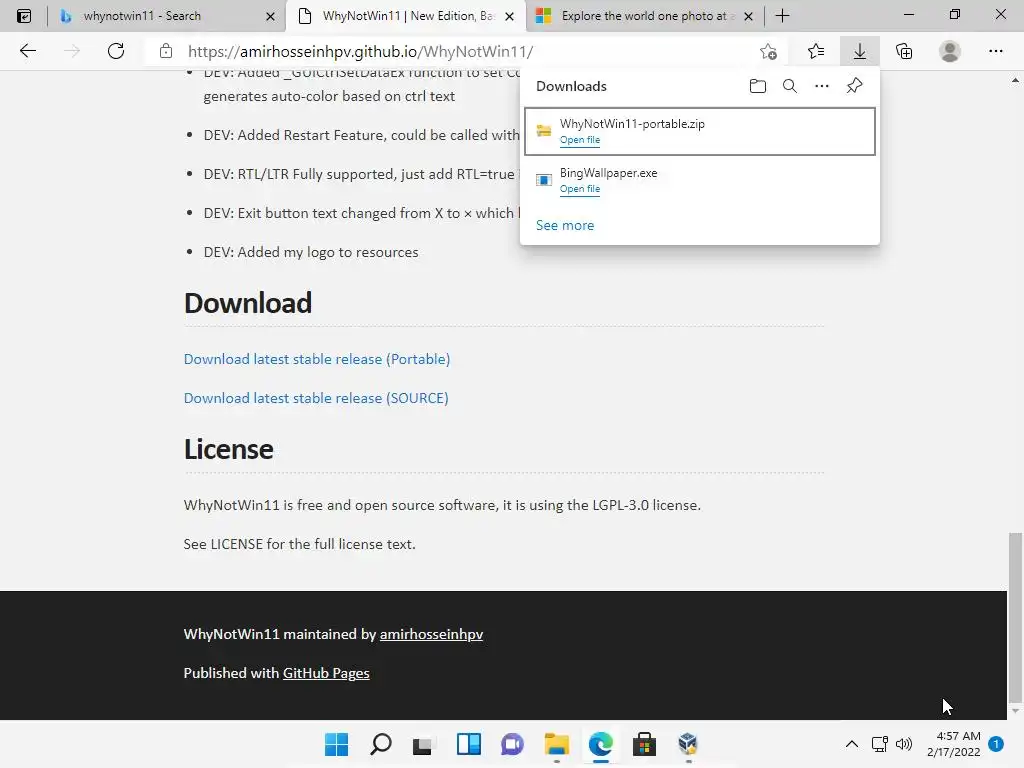The image size is (1024, 768).
Task: Click the scrollbar up arrow
Action: click(x=1015, y=80)
